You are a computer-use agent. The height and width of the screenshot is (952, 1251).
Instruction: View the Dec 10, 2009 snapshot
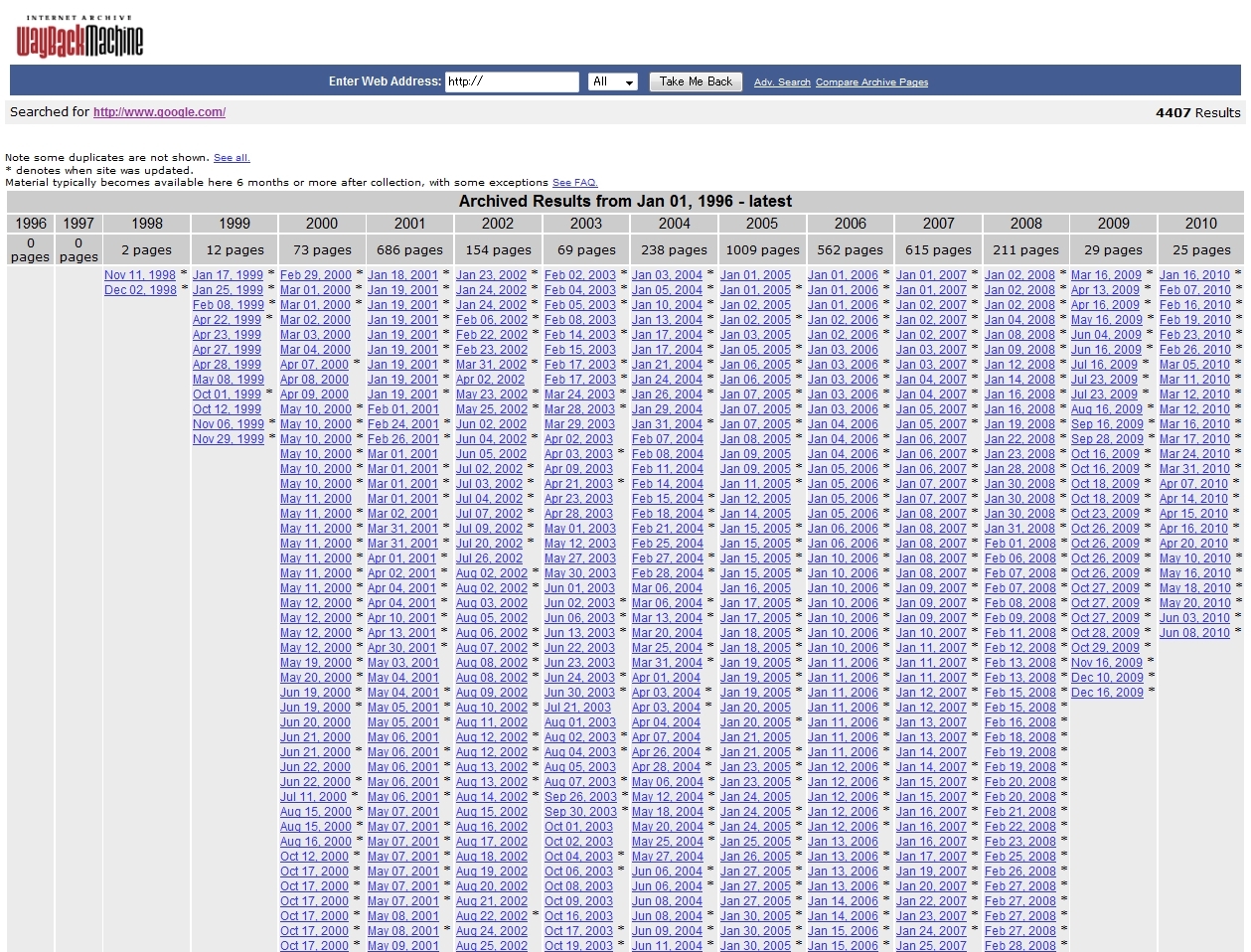(1107, 678)
